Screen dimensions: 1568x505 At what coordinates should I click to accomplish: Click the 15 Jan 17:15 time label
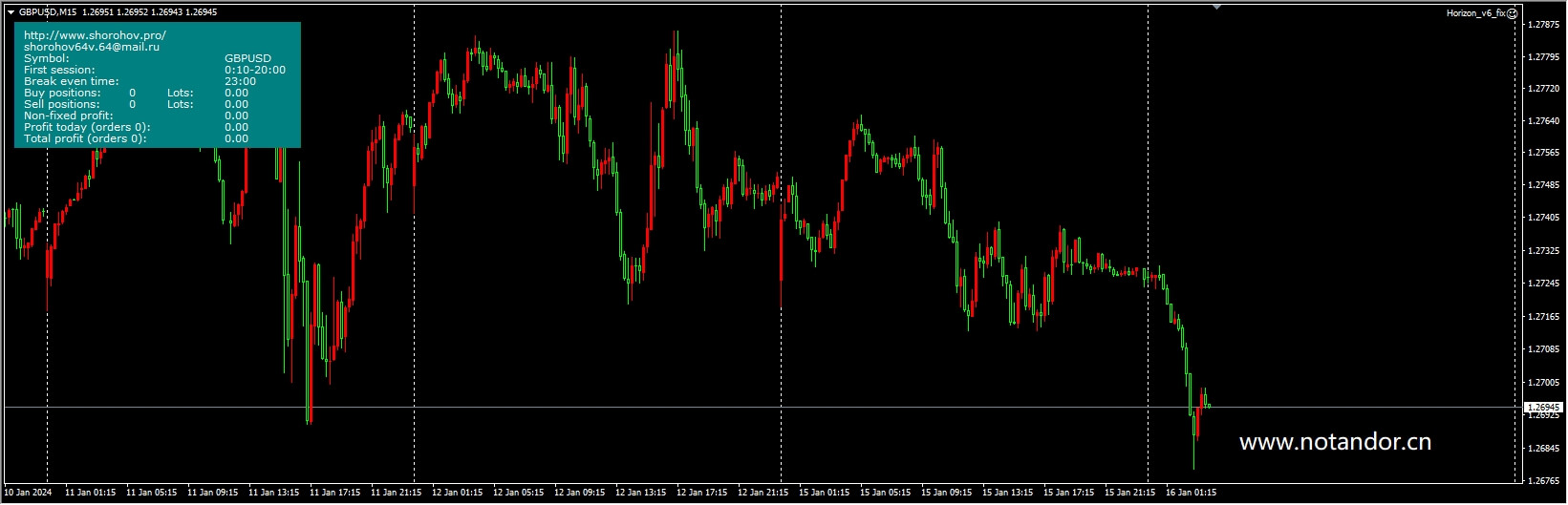coord(1068,493)
